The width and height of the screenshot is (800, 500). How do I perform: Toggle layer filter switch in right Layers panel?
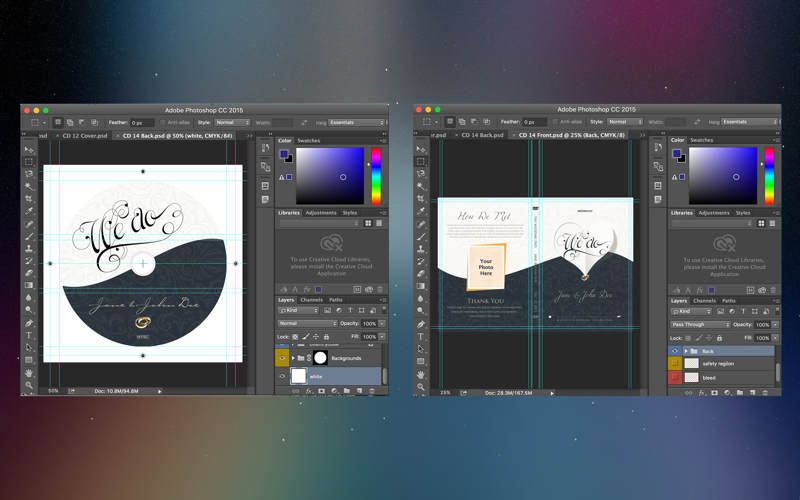point(777,310)
